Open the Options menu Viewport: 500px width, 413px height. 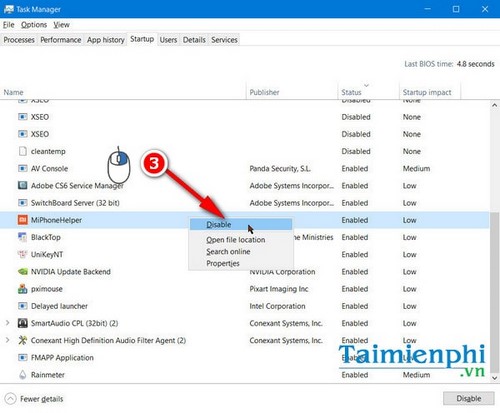[34, 25]
